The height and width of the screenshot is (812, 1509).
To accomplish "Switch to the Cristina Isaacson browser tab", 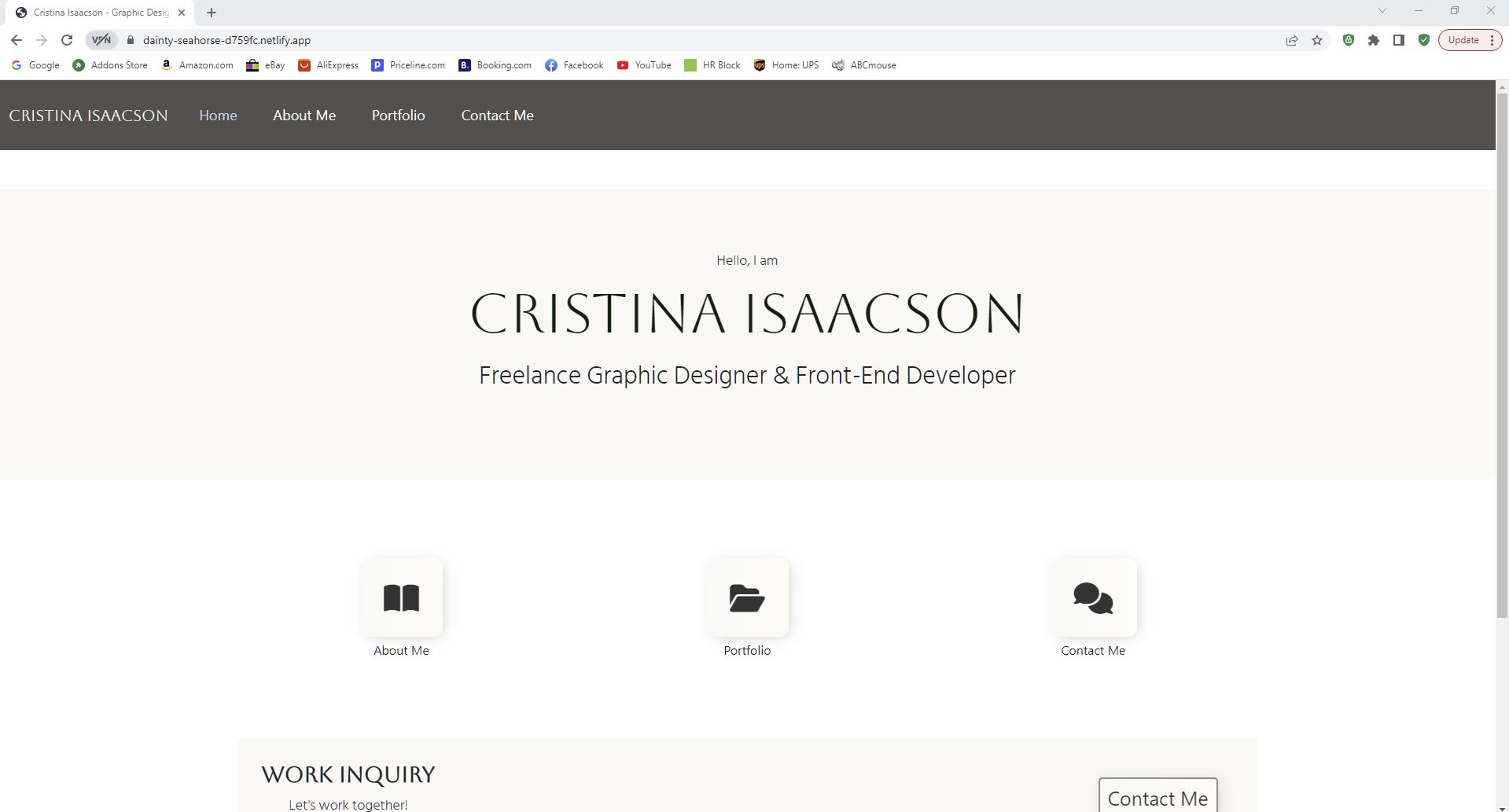I will point(101,13).
